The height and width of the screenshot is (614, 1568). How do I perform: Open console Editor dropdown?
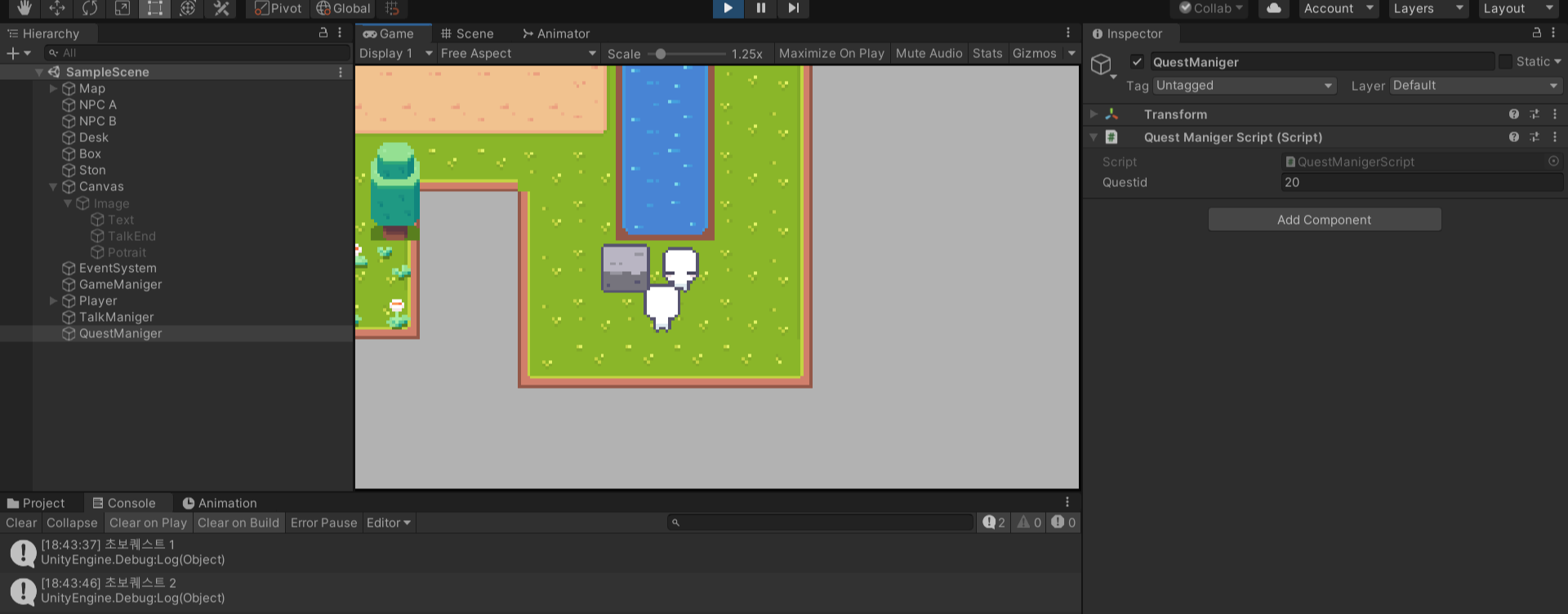click(389, 523)
